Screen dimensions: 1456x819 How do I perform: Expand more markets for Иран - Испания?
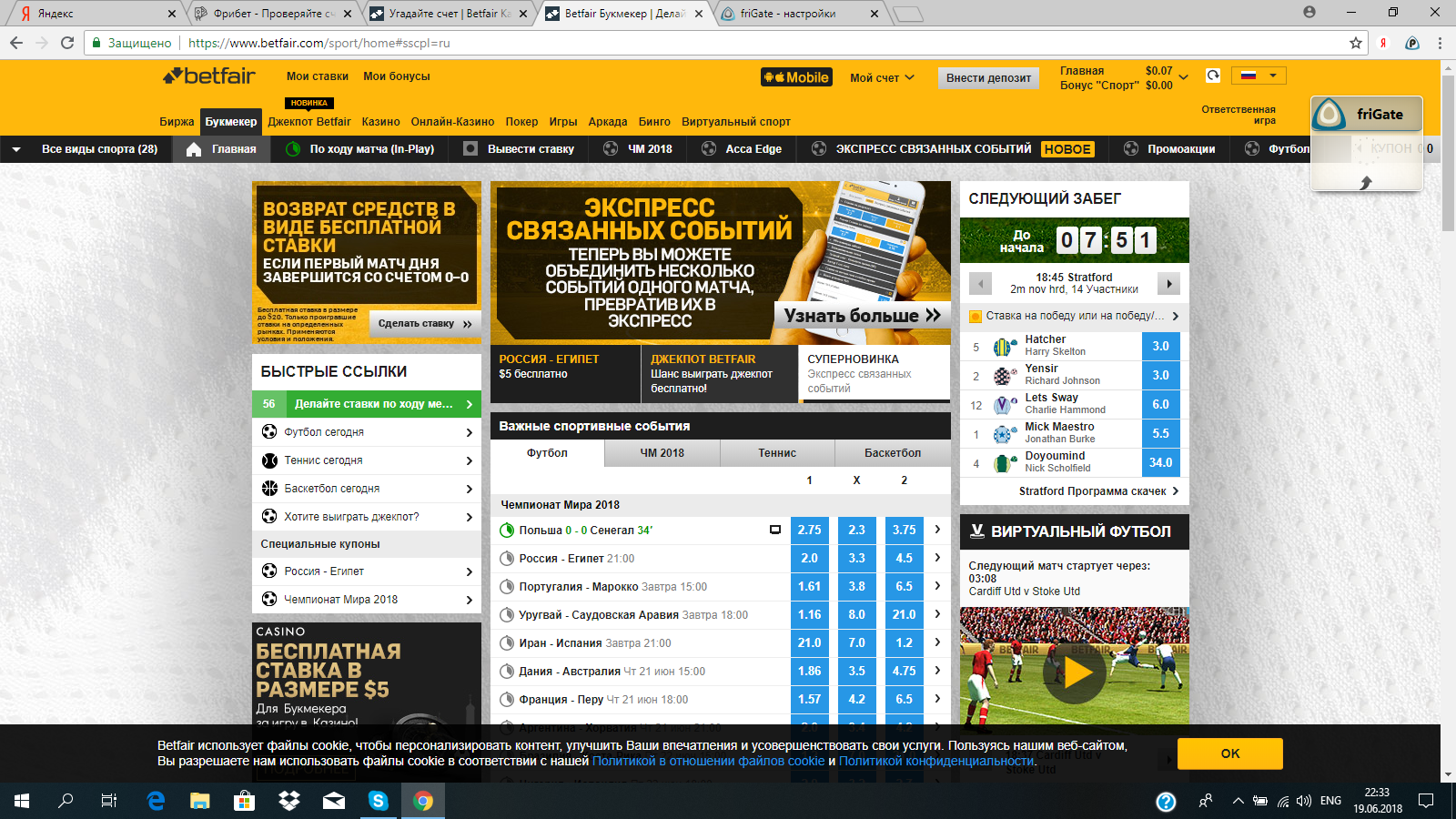[937, 642]
